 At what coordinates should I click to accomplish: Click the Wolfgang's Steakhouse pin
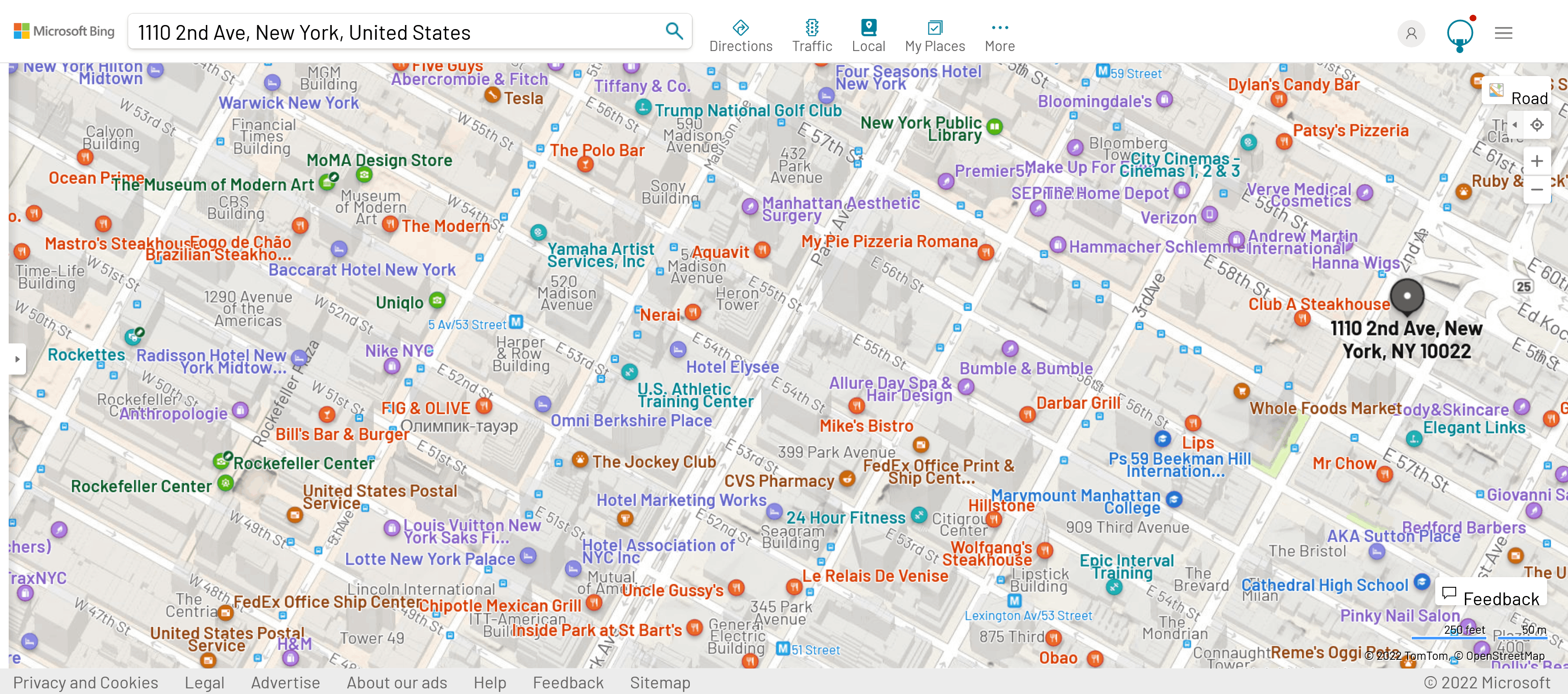click(x=1045, y=550)
